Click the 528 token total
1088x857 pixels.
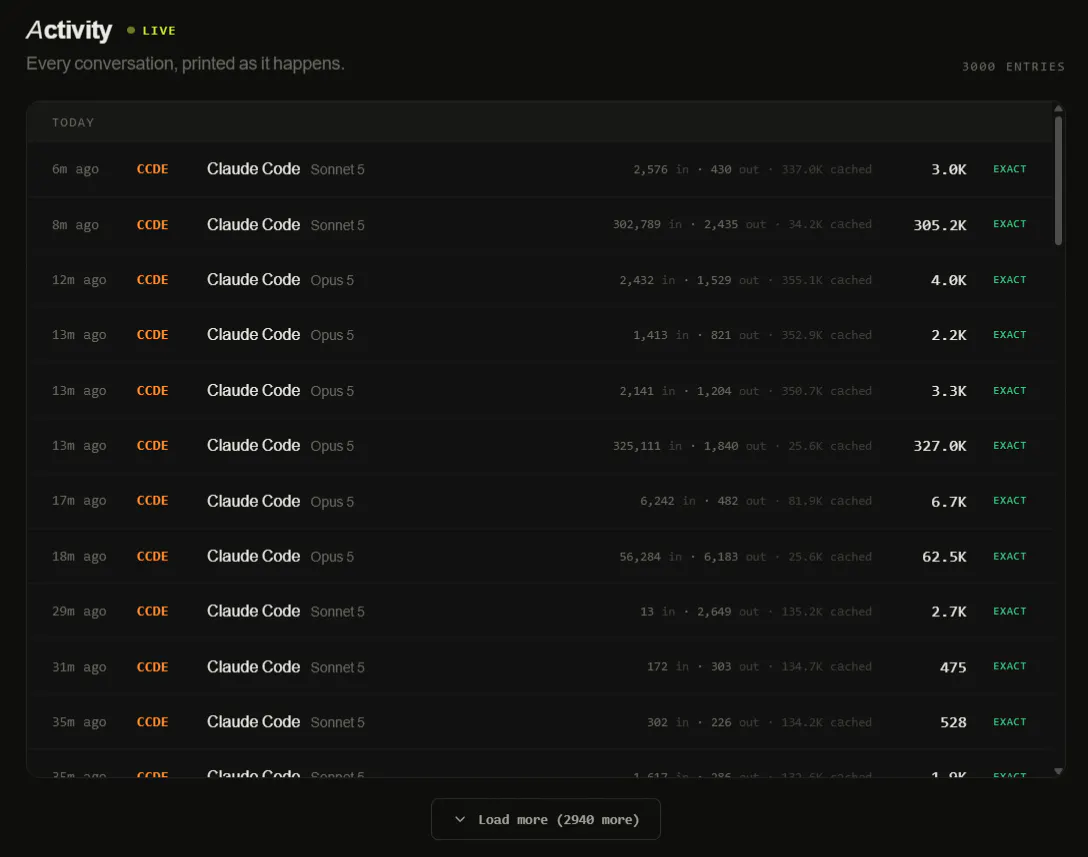click(953, 722)
